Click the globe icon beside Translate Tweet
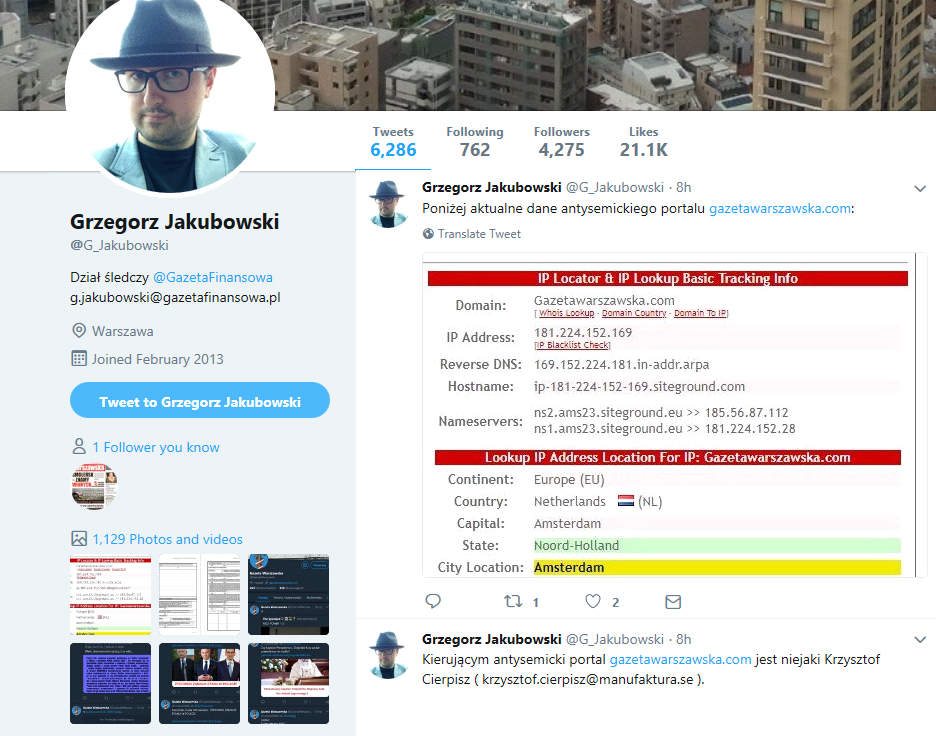Image resolution: width=936 pixels, height=736 pixels. (428, 234)
